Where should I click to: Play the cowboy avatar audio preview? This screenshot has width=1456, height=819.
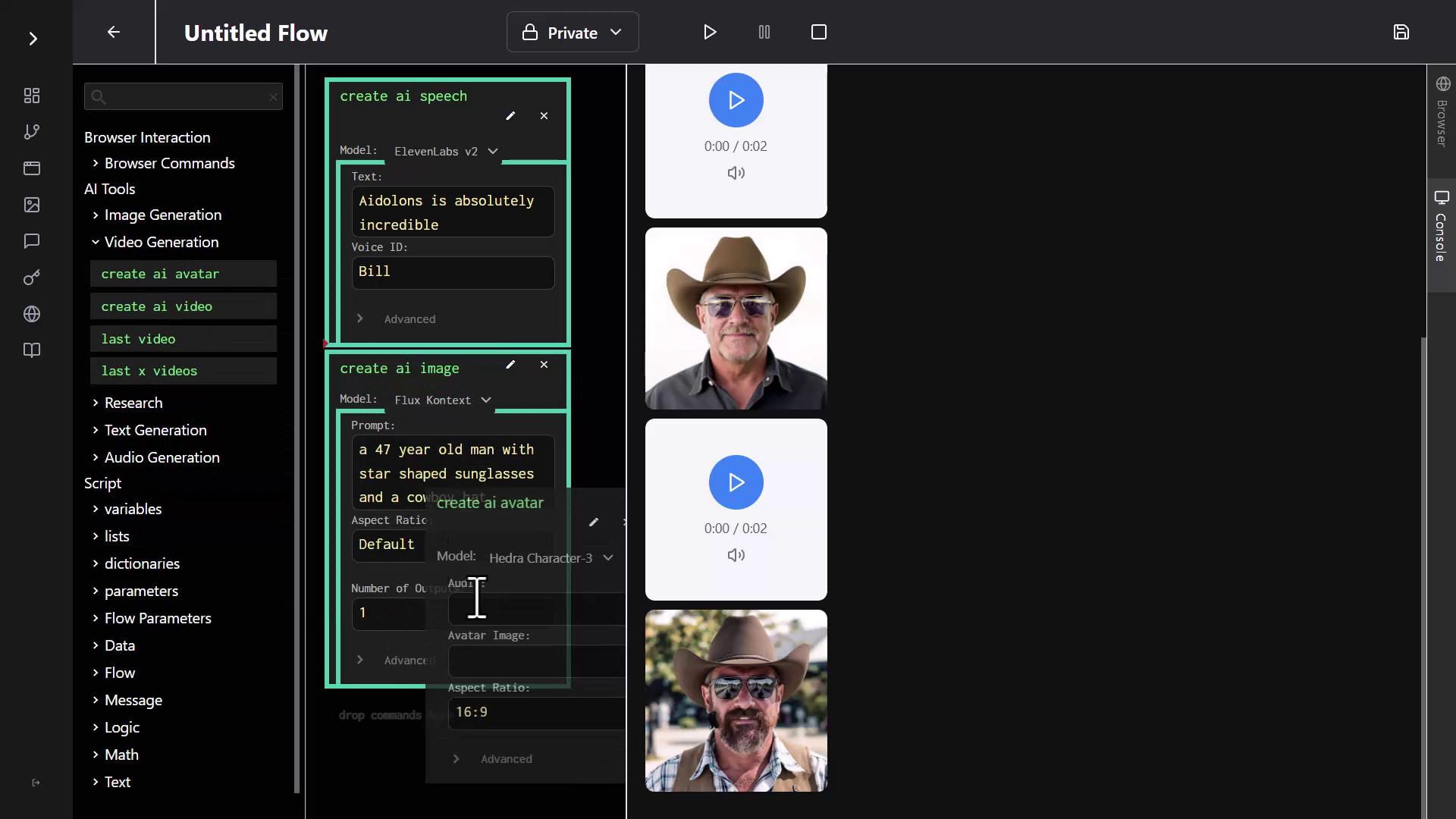point(736,482)
